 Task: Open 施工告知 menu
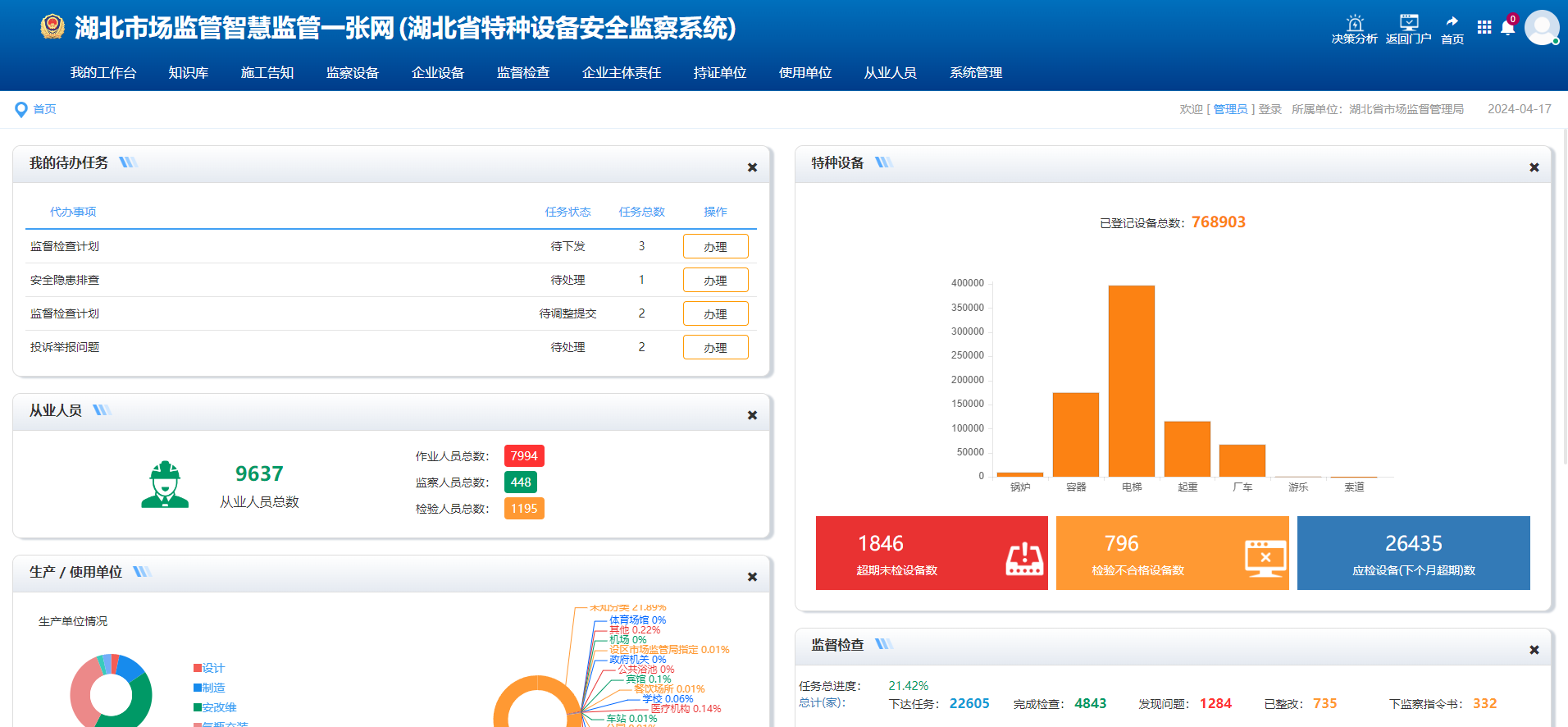pyautogui.click(x=267, y=73)
